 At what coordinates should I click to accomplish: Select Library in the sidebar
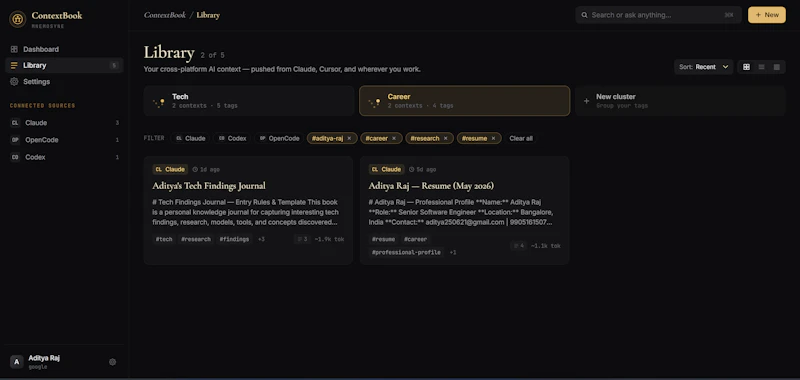(x=64, y=65)
